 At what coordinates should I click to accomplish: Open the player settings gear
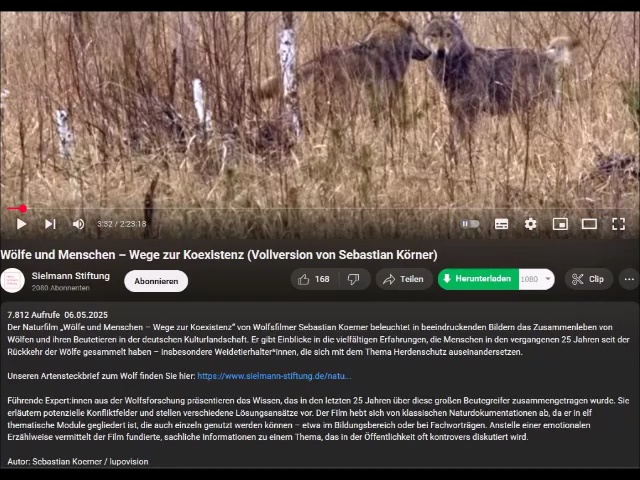tap(530, 224)
